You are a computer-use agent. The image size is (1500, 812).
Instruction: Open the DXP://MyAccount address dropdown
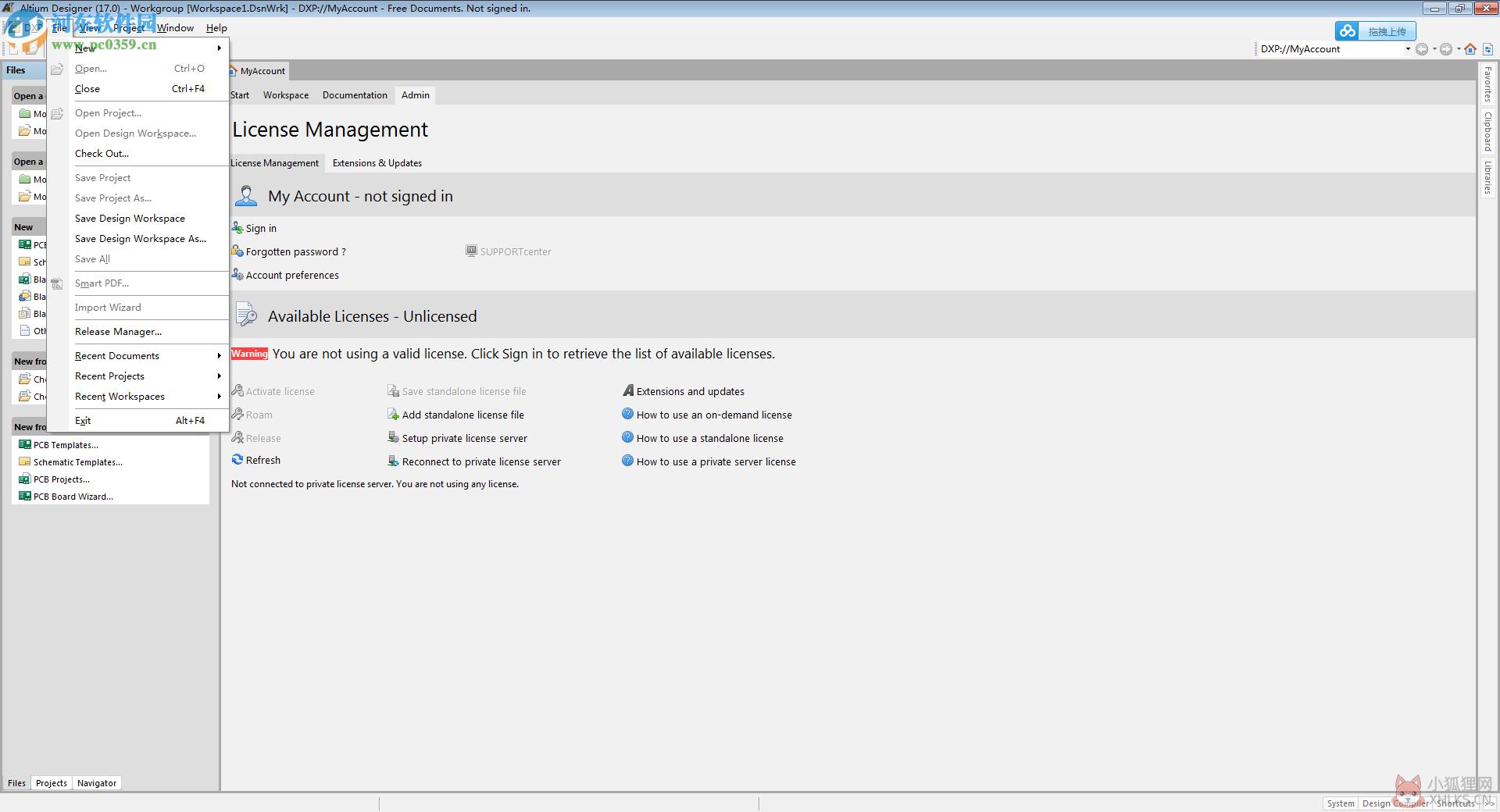(1408, 49)
